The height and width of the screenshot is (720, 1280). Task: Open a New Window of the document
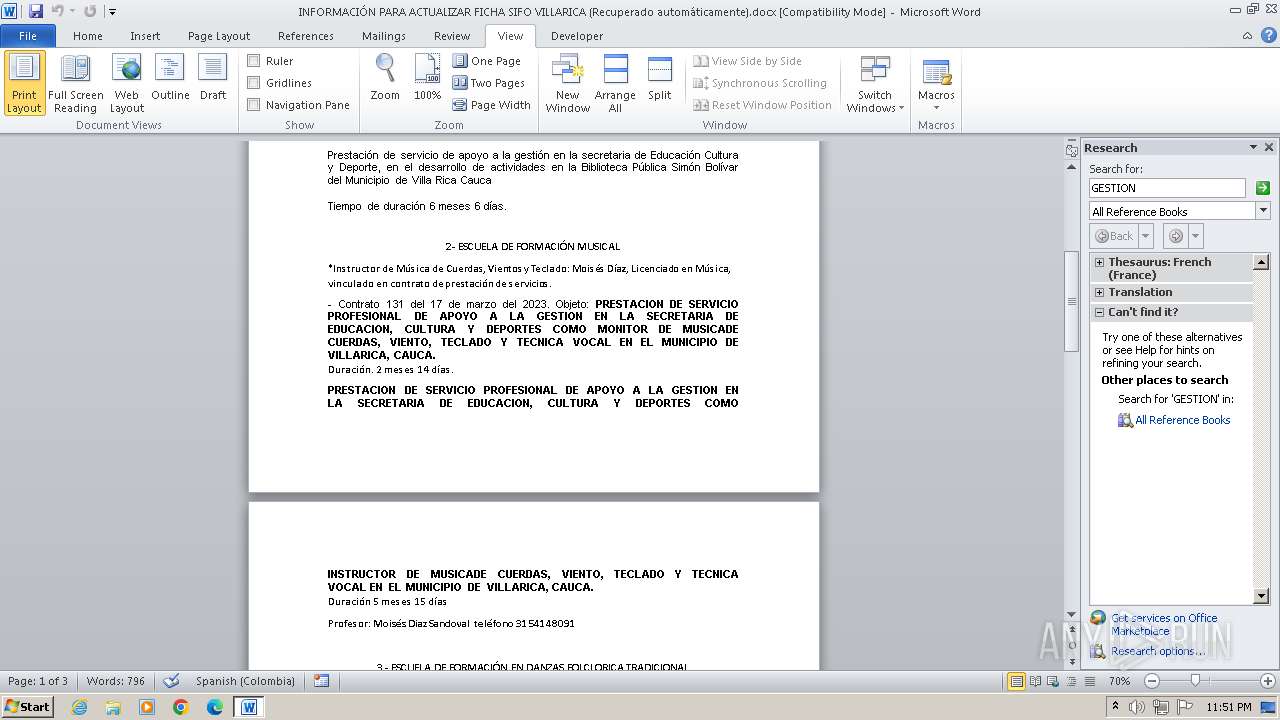coord(567,83)
